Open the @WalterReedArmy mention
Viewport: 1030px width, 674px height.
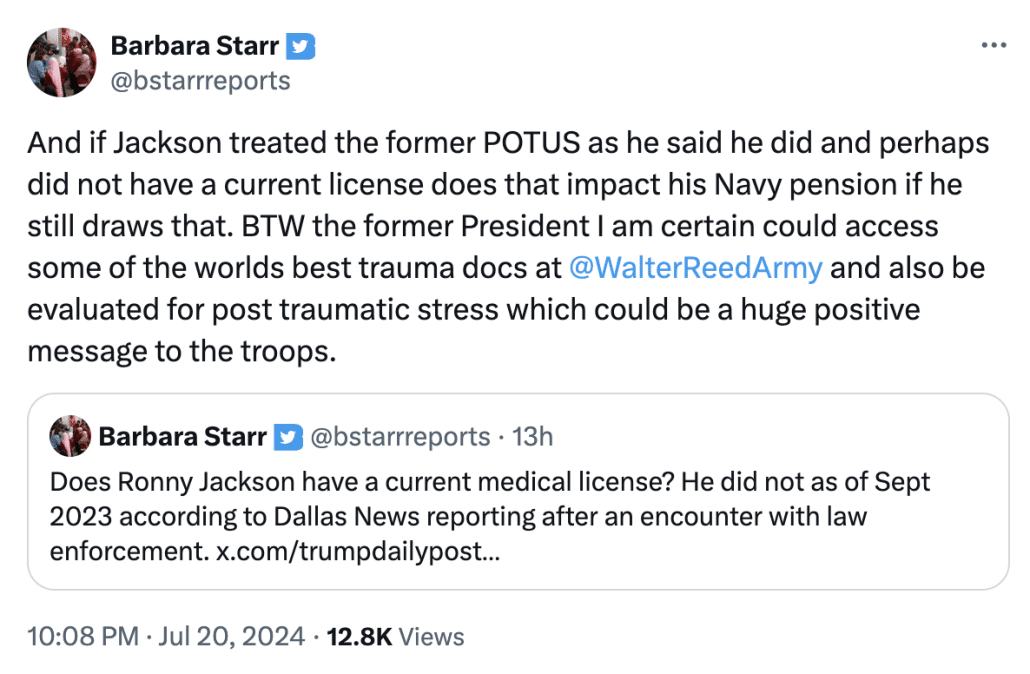695,268
